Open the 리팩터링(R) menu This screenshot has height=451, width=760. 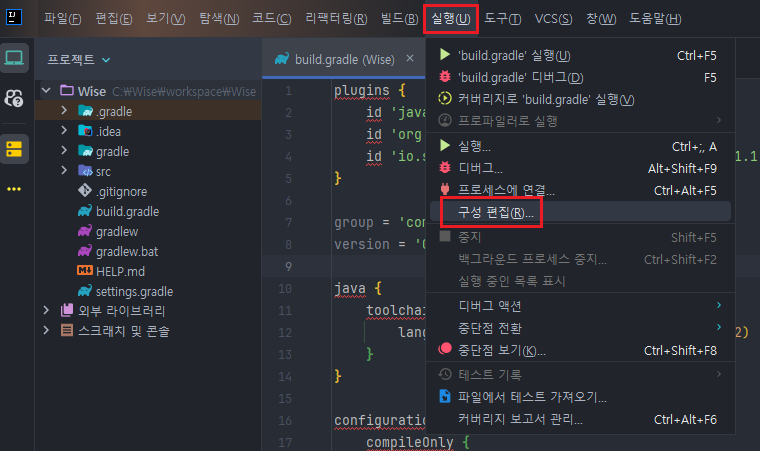click(336, 18)
